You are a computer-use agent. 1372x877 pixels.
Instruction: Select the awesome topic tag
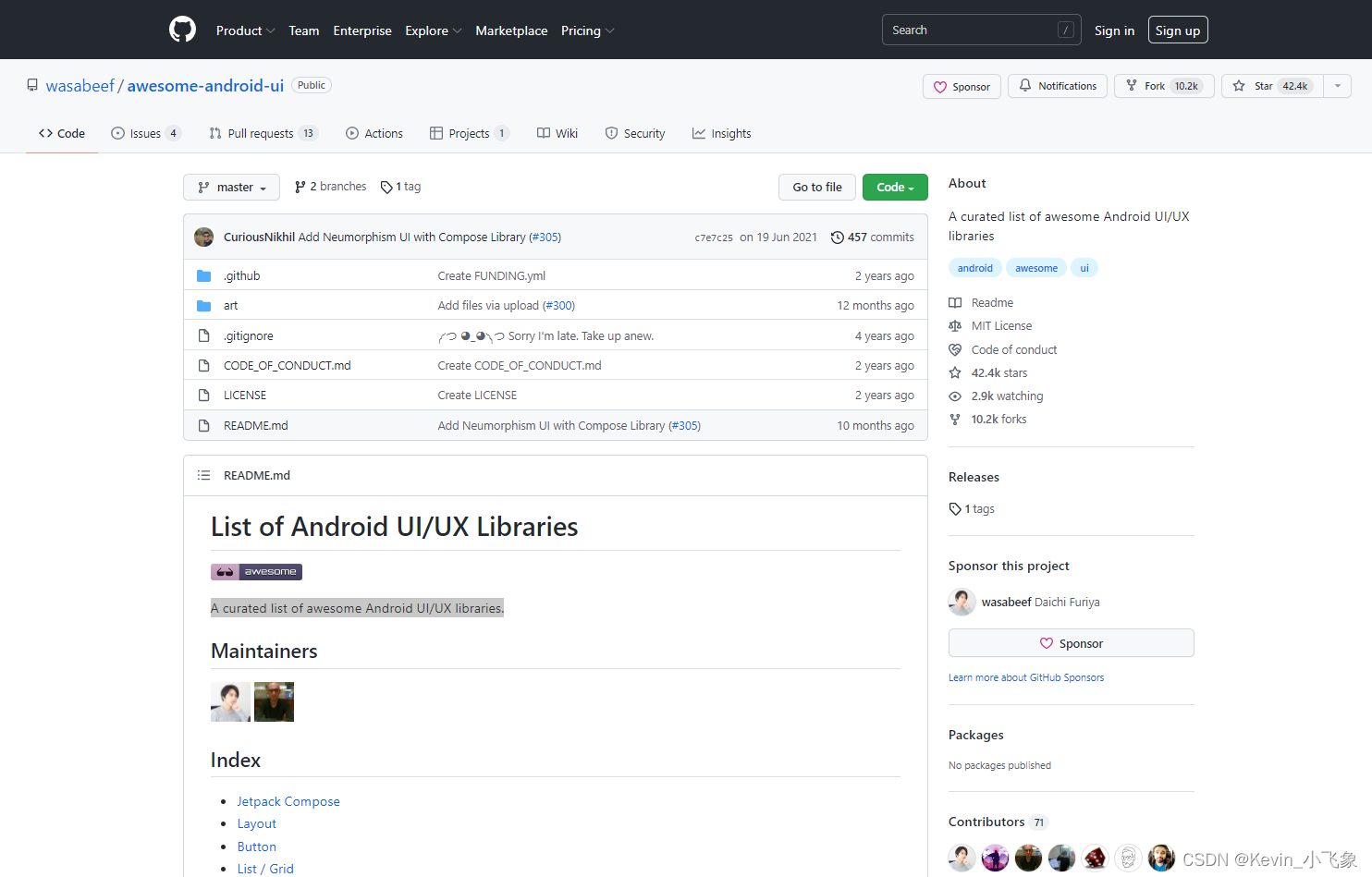click(x=1036, y=268)
